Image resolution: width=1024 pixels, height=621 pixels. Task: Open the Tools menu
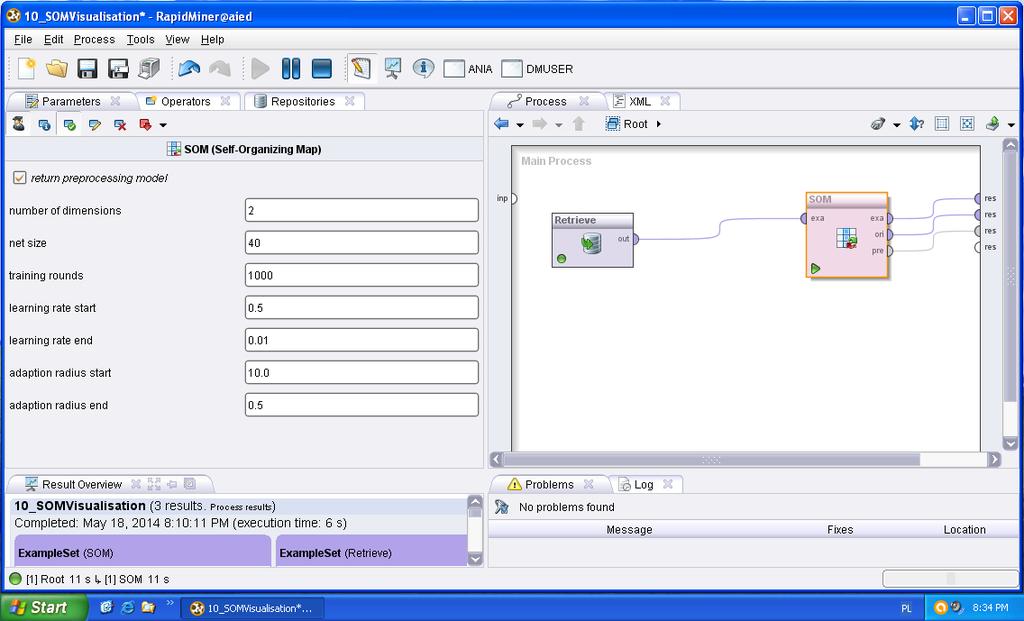pyautogui.click(x=140, y=39)
